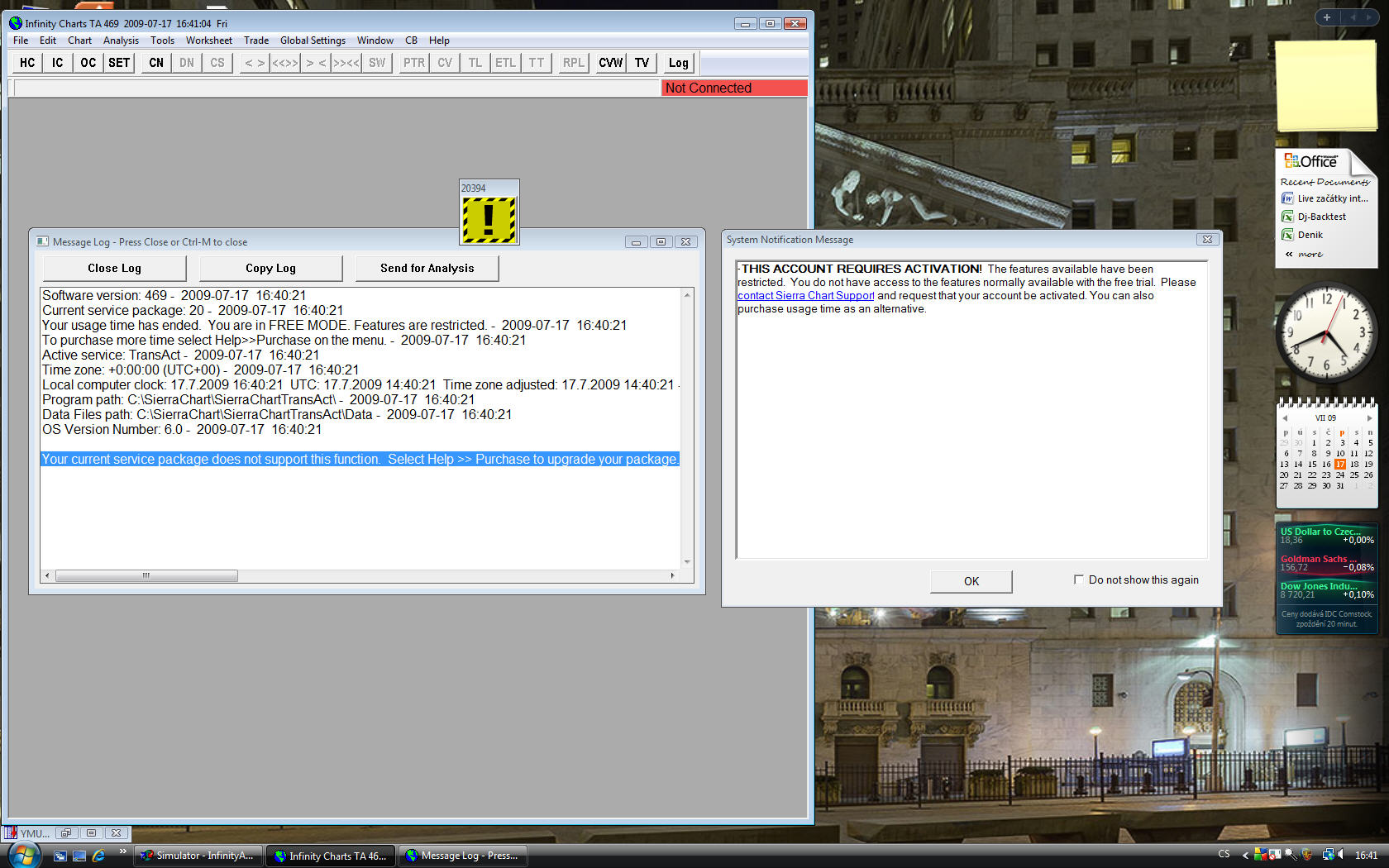Screen dimensions: 1389x868
Task: Check 'Do not show this again'
Action: [1079, 579]
